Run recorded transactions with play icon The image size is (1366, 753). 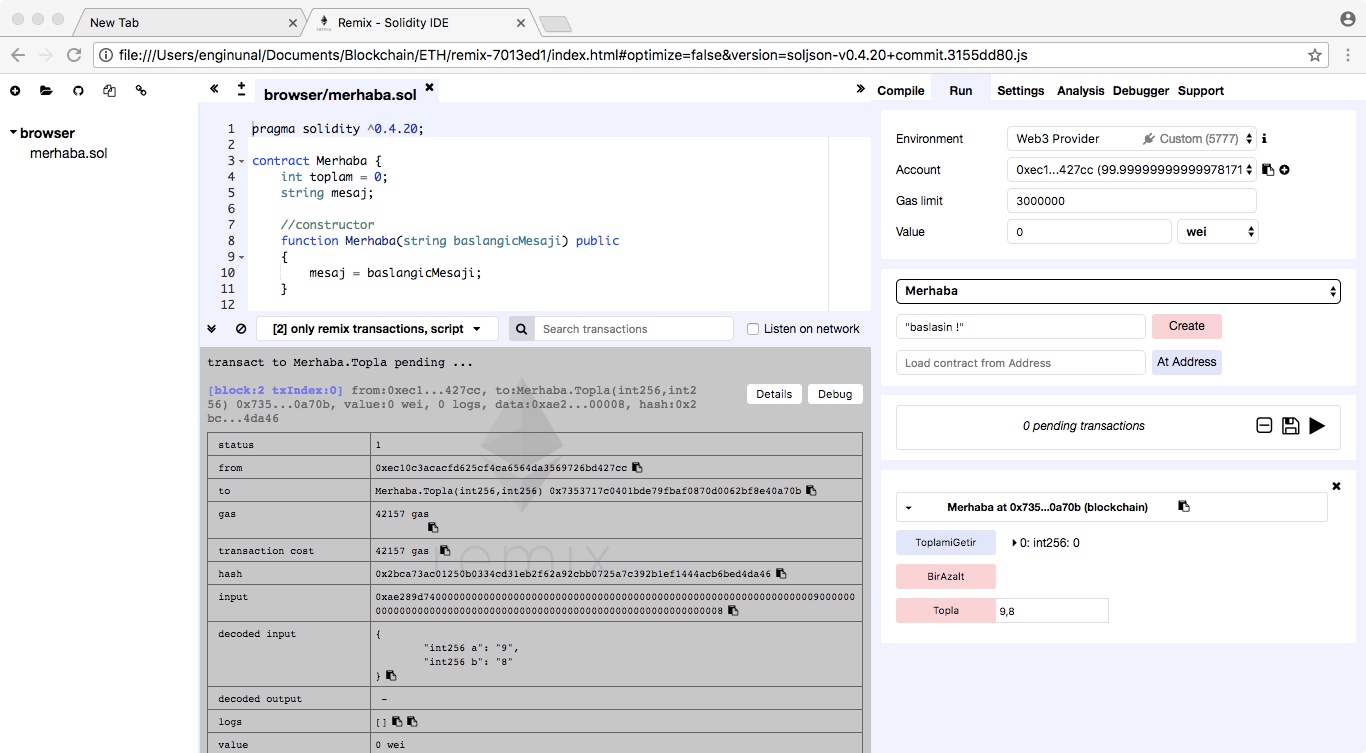pyautogui.click(x=1317, y=426)
